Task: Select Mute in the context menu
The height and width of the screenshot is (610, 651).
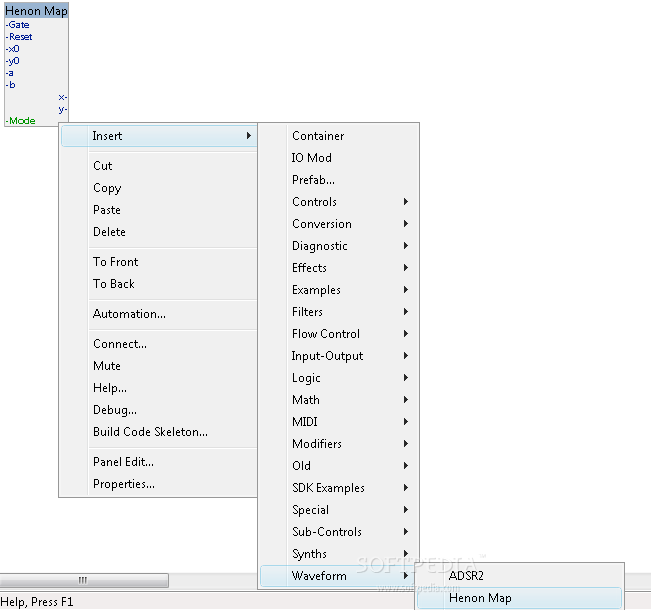Action: 159,366
